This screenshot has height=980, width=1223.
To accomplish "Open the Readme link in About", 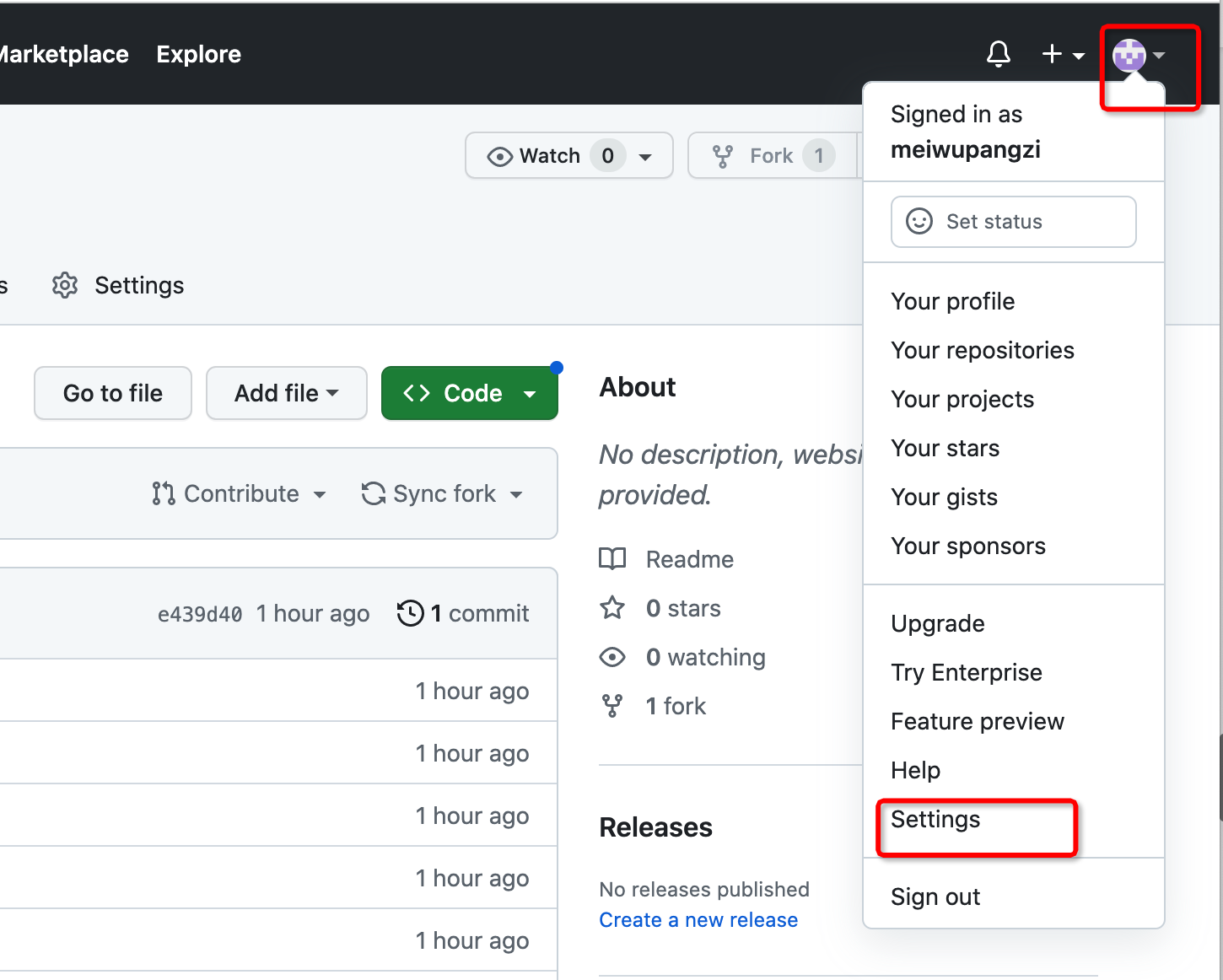I will (690, 559).
